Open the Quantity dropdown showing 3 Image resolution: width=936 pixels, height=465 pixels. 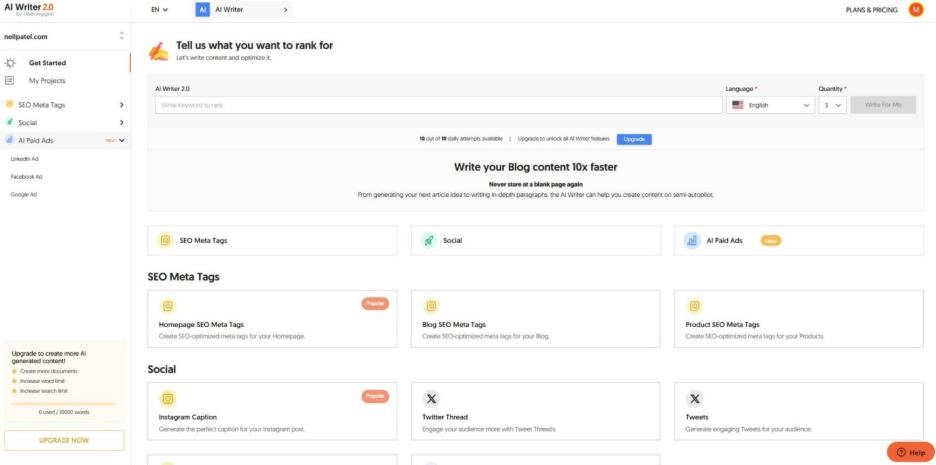[x=832, y=105]
